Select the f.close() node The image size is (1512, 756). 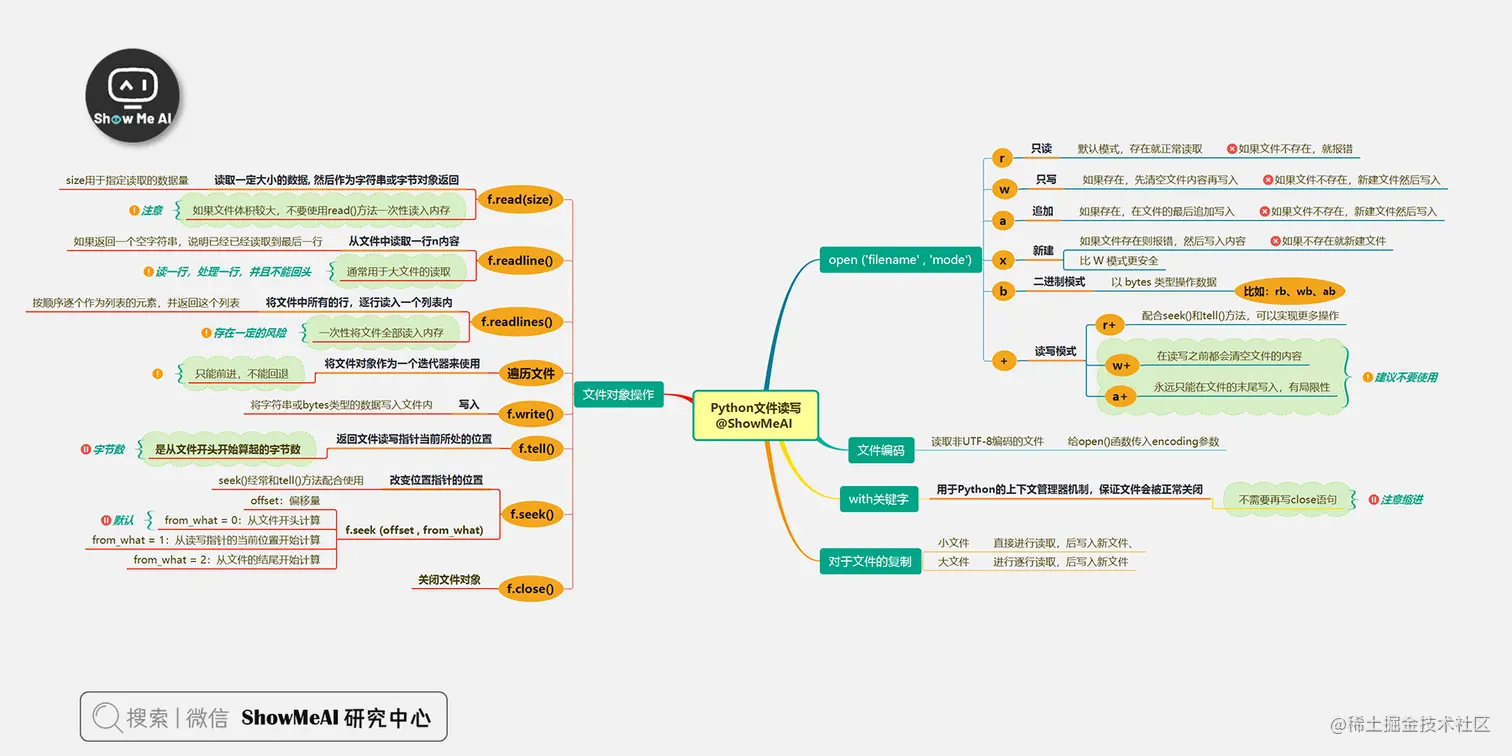coord(530,588)
